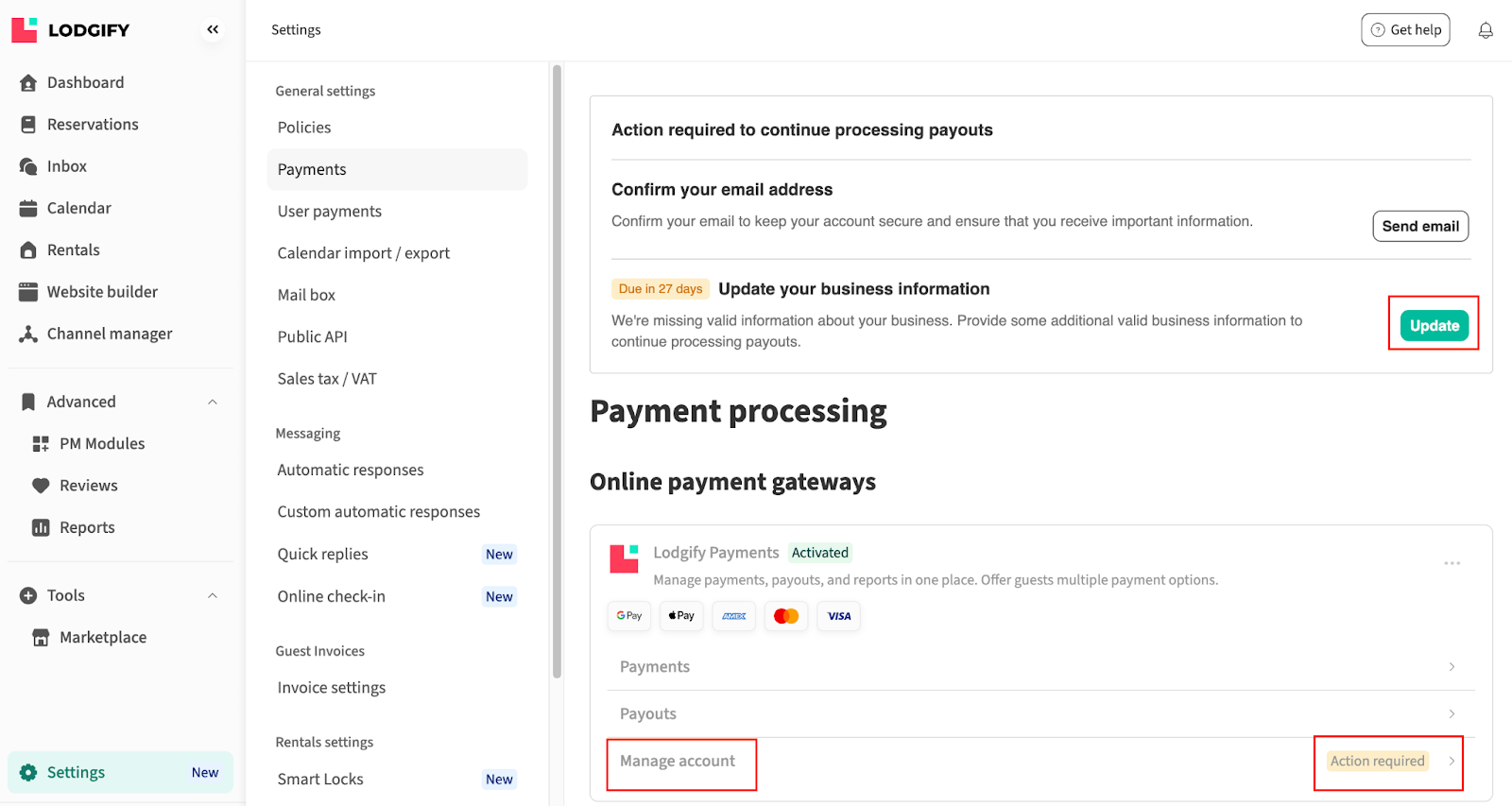The image size is (1512, 806).
Task: Collapse the Advanced section
Action: pos(213,403)
